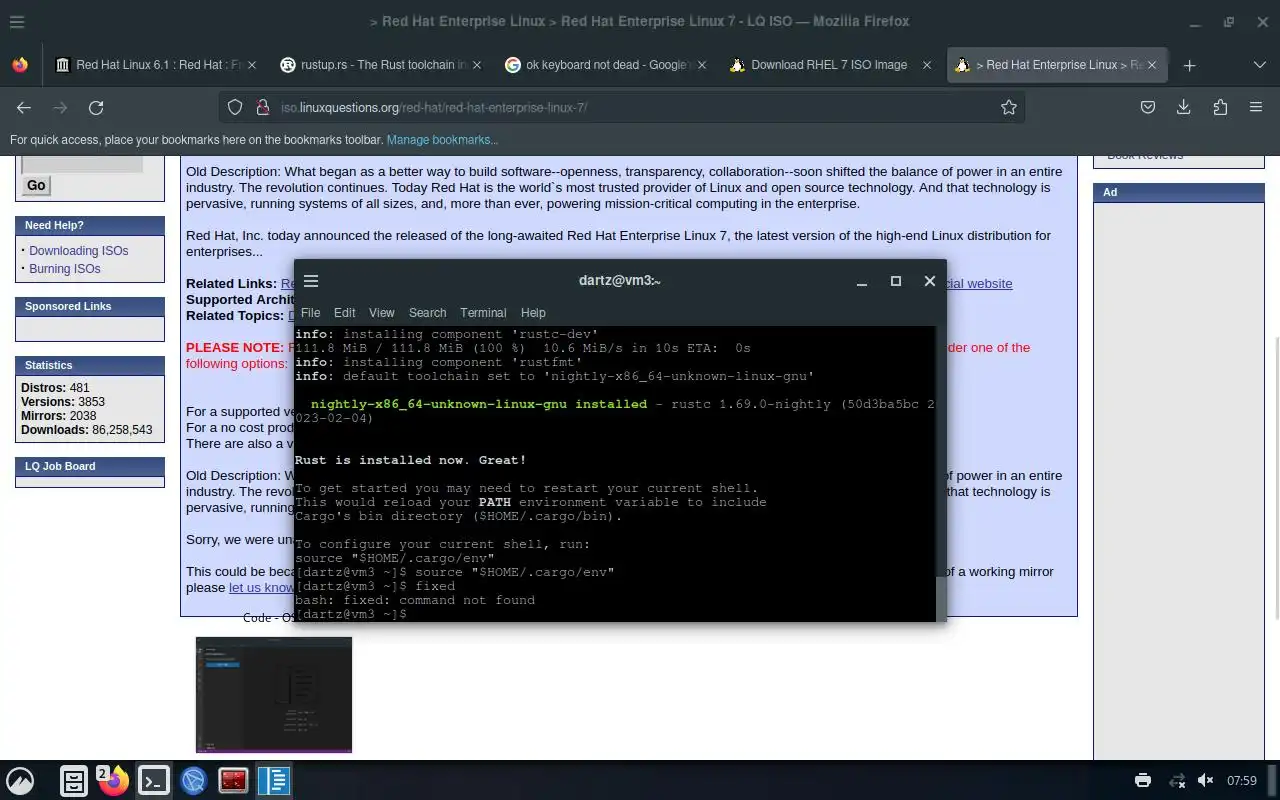
Task: Open the printer tray icon
Action: (x=1143, y=780)
